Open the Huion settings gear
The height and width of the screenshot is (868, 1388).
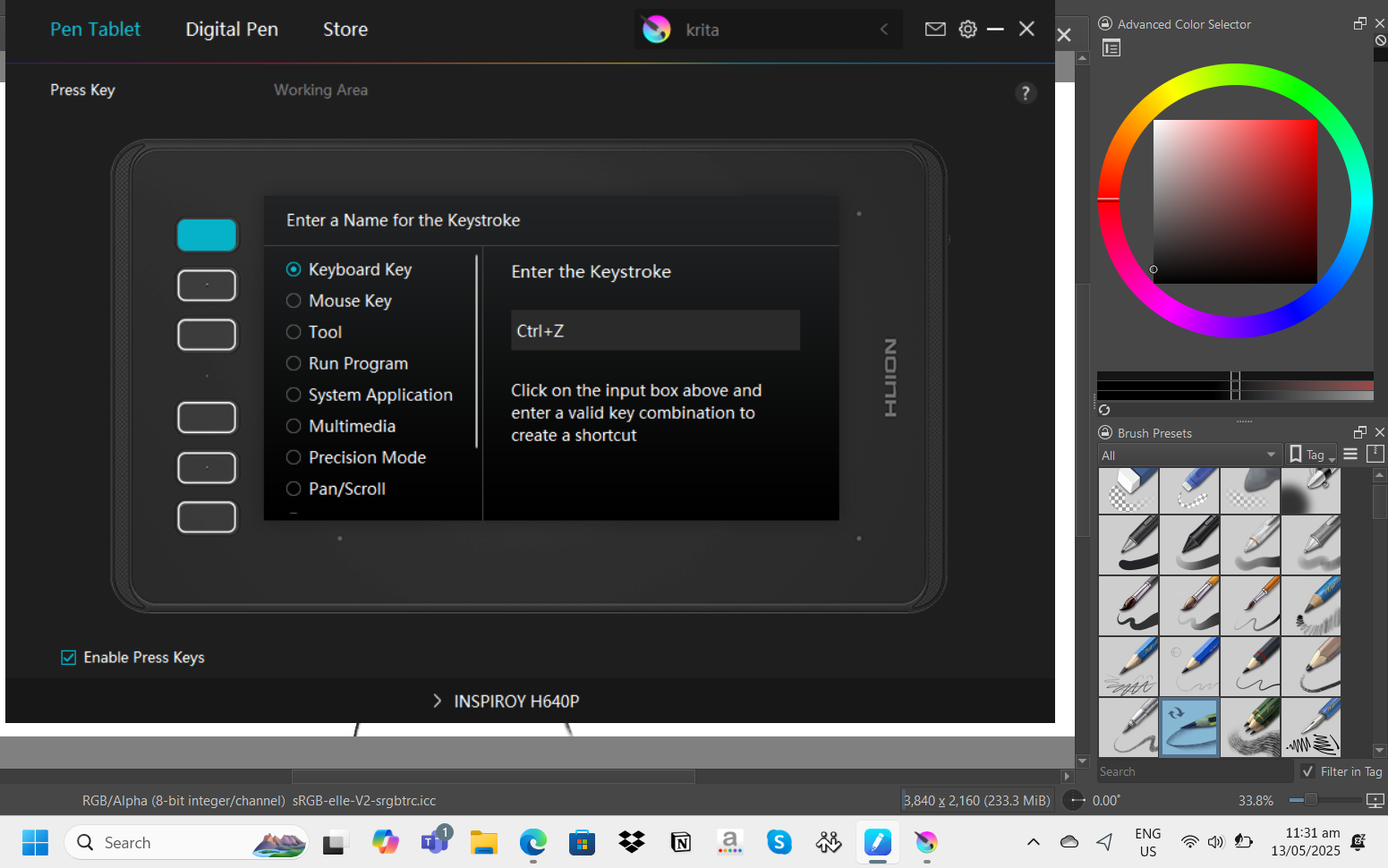(967, 30)
